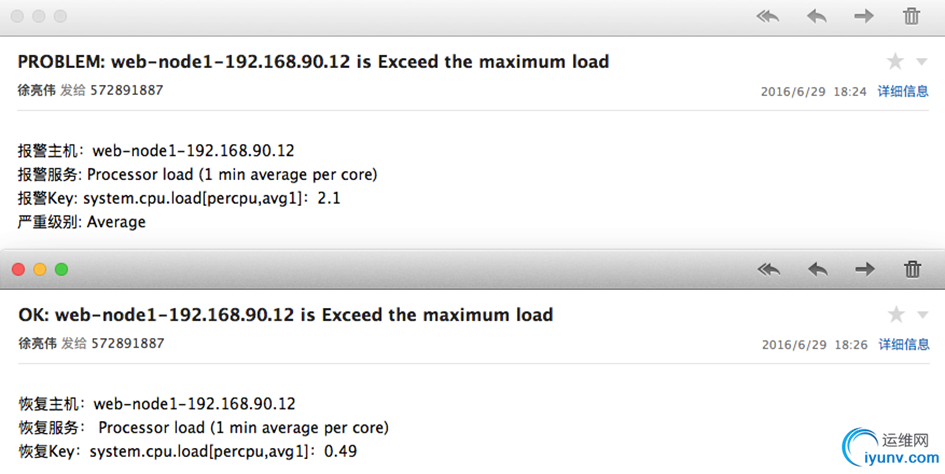Open 详细信息 details for the PROBLEM email
Screen dimensions: 945x474
(x=903, y=91)
